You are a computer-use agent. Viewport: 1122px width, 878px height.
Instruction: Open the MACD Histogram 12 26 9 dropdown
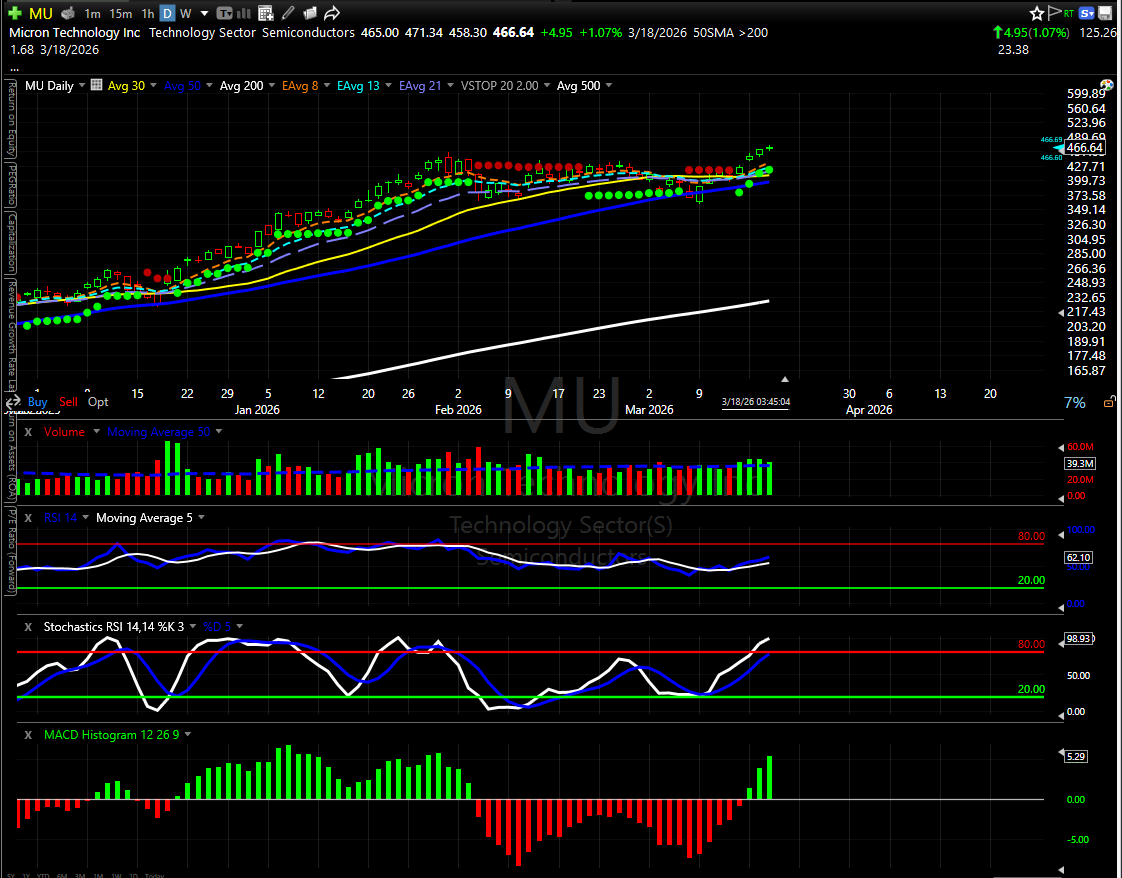coord(187,734)
